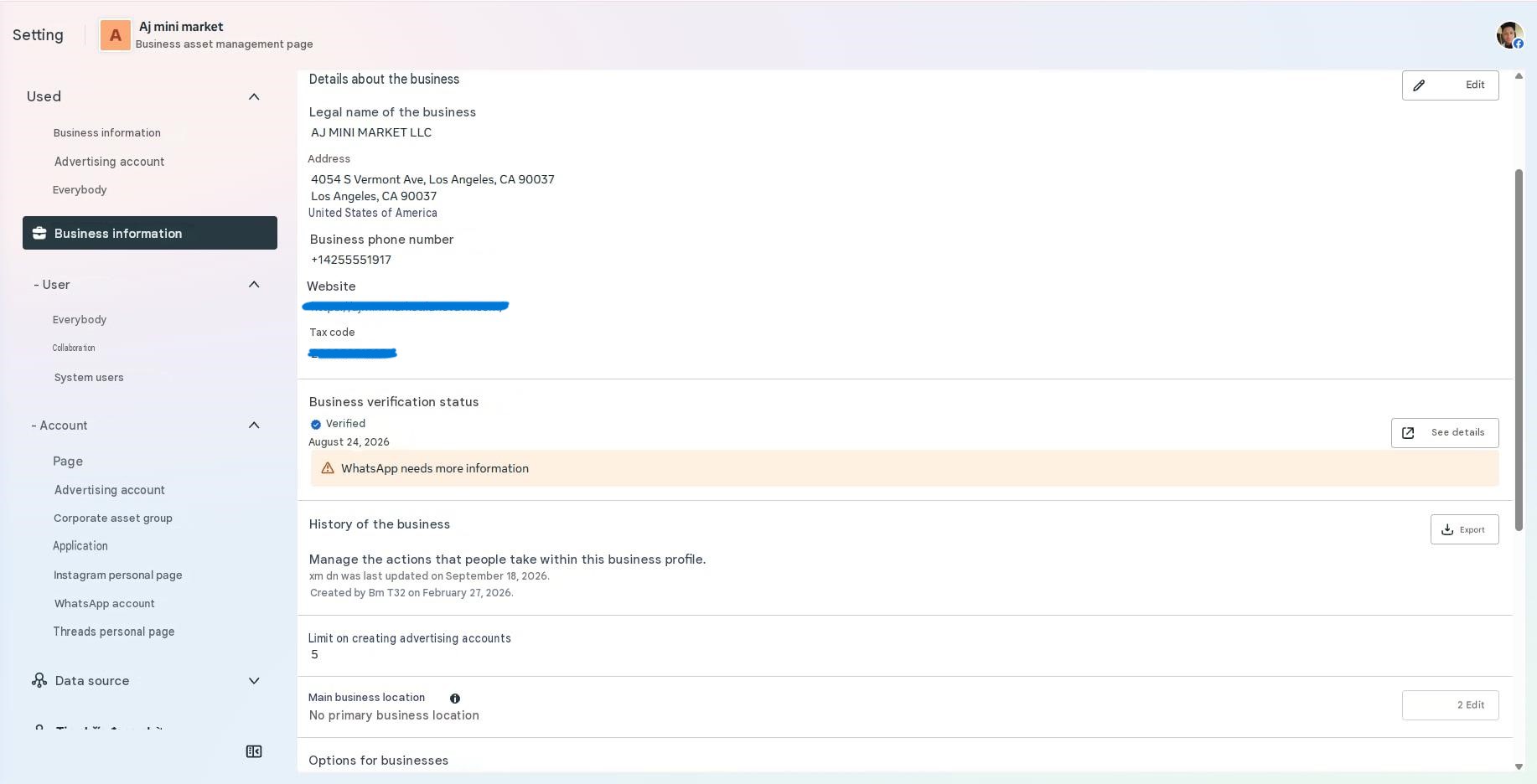Select the highlighted Business information menu item
1537x784 pixels.
point(150,233)
